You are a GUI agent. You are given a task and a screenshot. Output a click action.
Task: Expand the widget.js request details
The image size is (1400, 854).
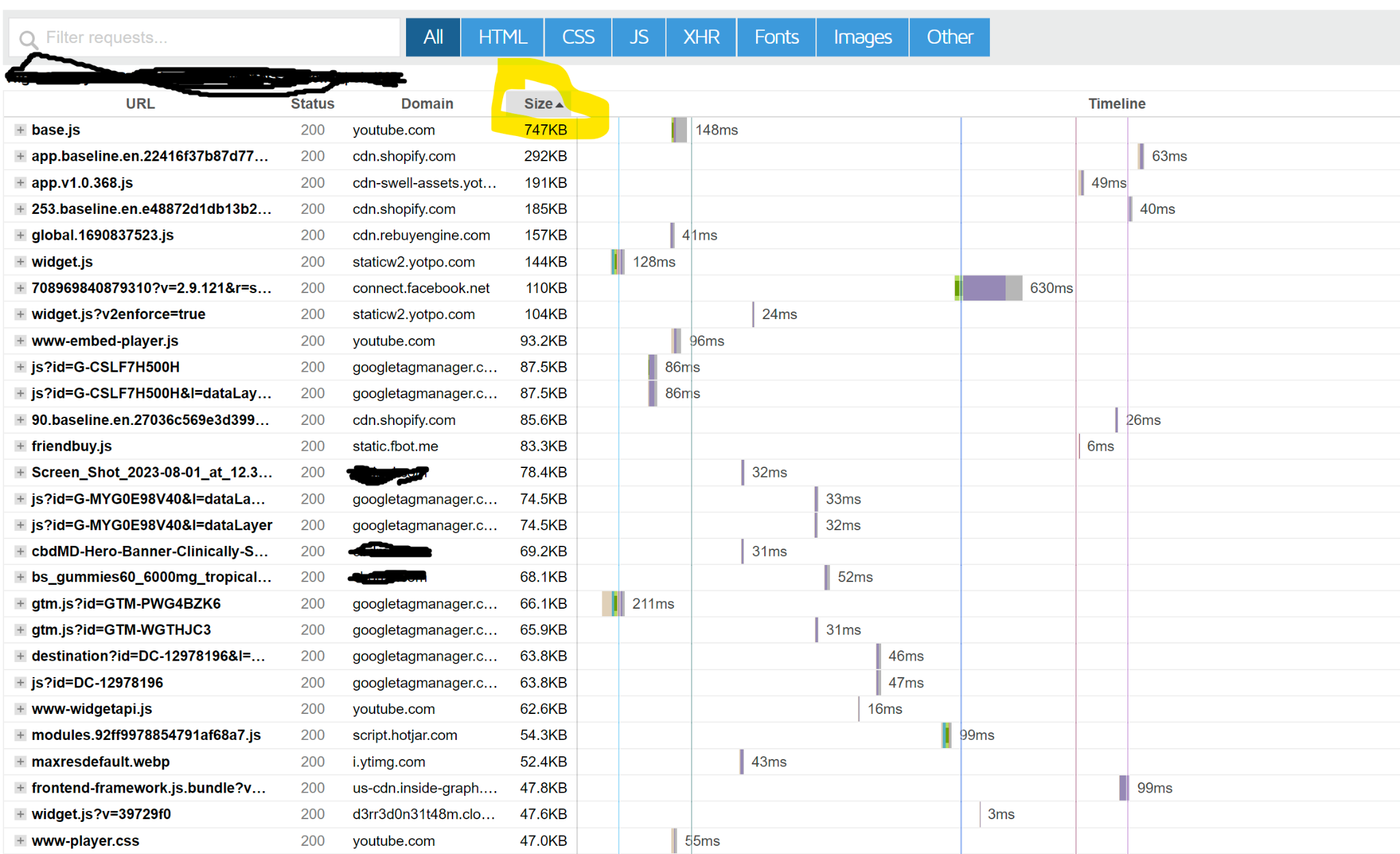(x=21, y=262)
